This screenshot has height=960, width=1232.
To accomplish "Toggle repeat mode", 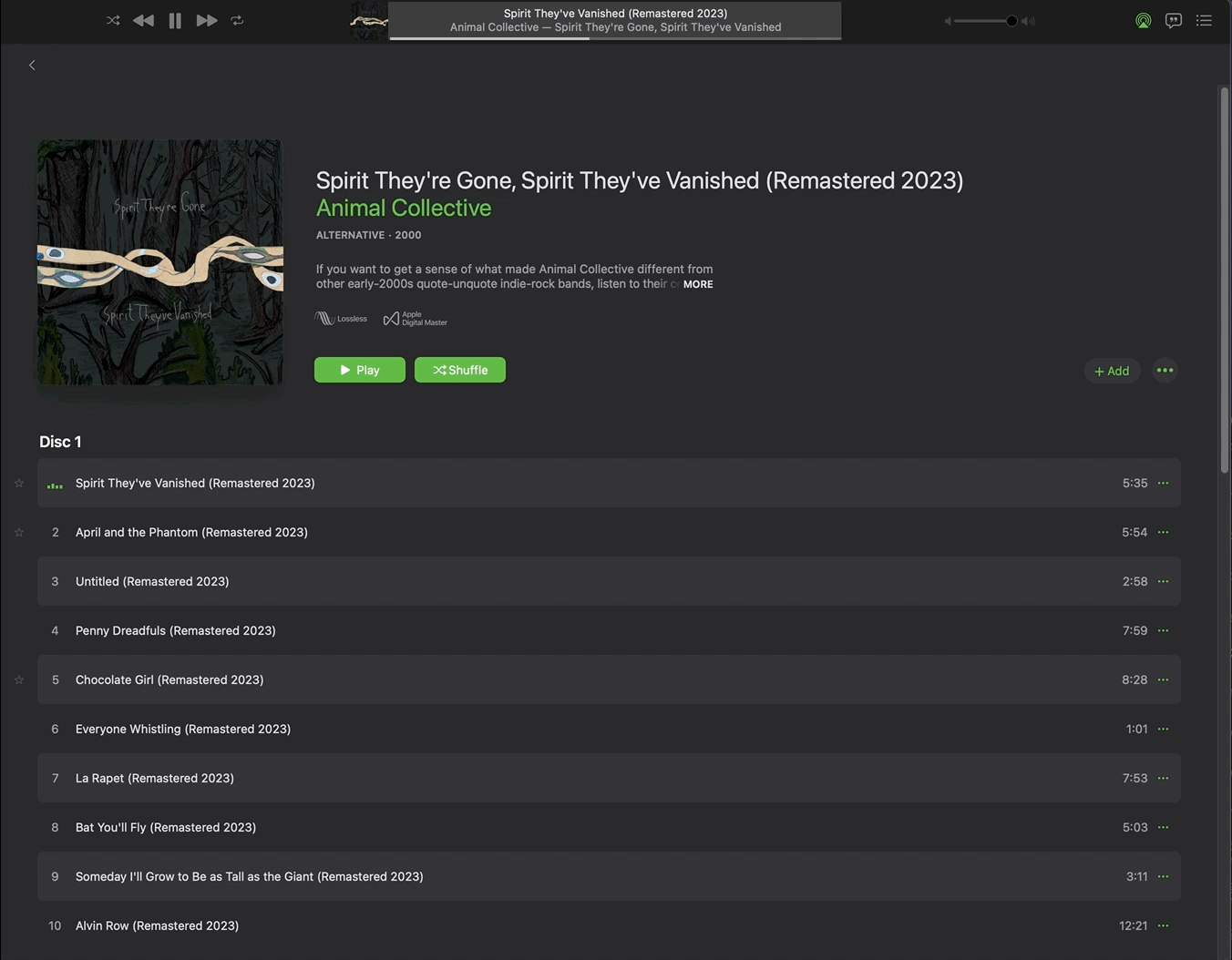I will [237, 20].
